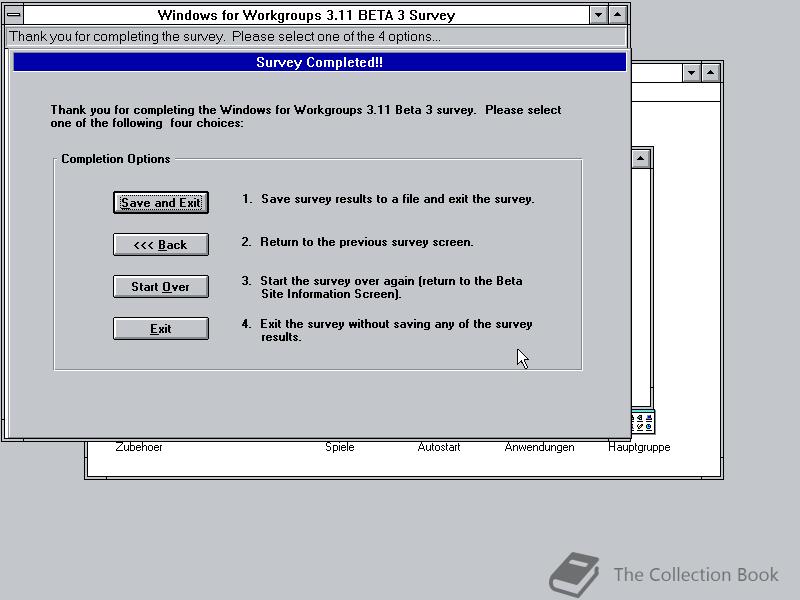The image size is (800, 600).
Task: Click text '2. Return to the previous survey screen'
Action: tap(357, 242)
